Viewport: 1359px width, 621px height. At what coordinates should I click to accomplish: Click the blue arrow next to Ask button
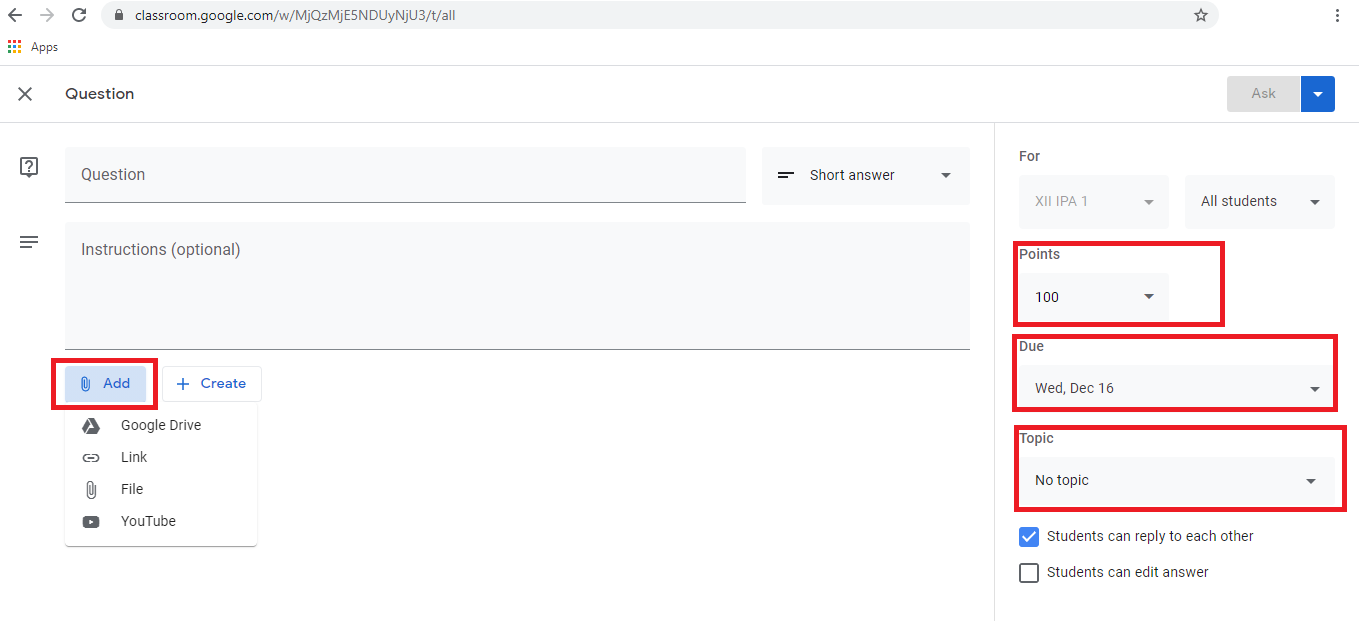click(1317, 94)
